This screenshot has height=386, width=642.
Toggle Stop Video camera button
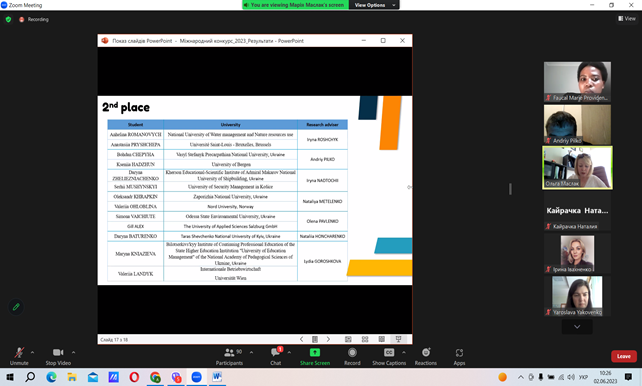click(x=58, y=356)
